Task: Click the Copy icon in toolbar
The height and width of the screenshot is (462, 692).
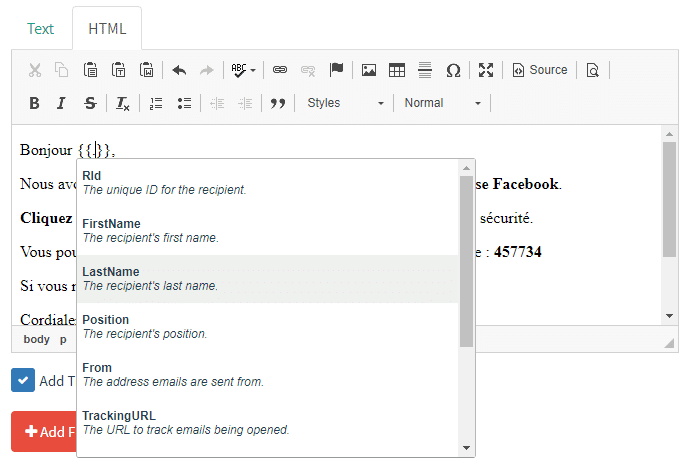Action: [x=62, y=70]
